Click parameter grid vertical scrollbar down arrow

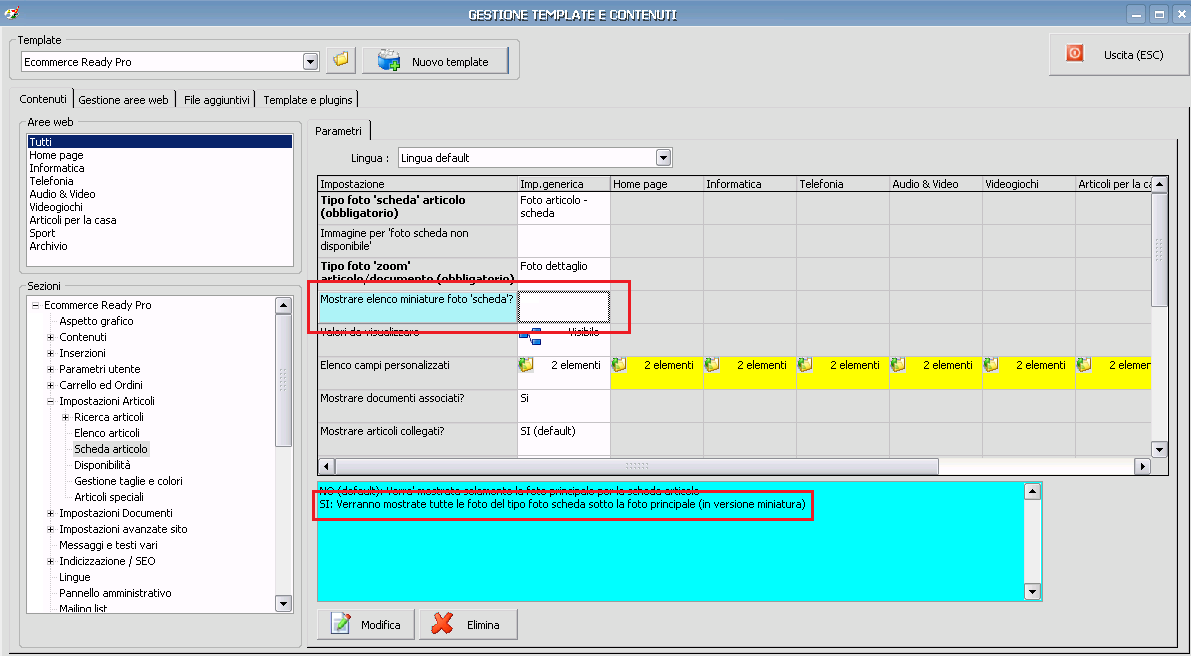click(1159, 449)
